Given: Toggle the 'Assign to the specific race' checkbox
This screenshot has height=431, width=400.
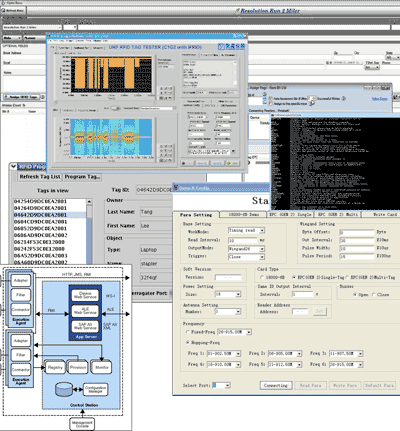Looking at the screenshot, I should 271,104.
